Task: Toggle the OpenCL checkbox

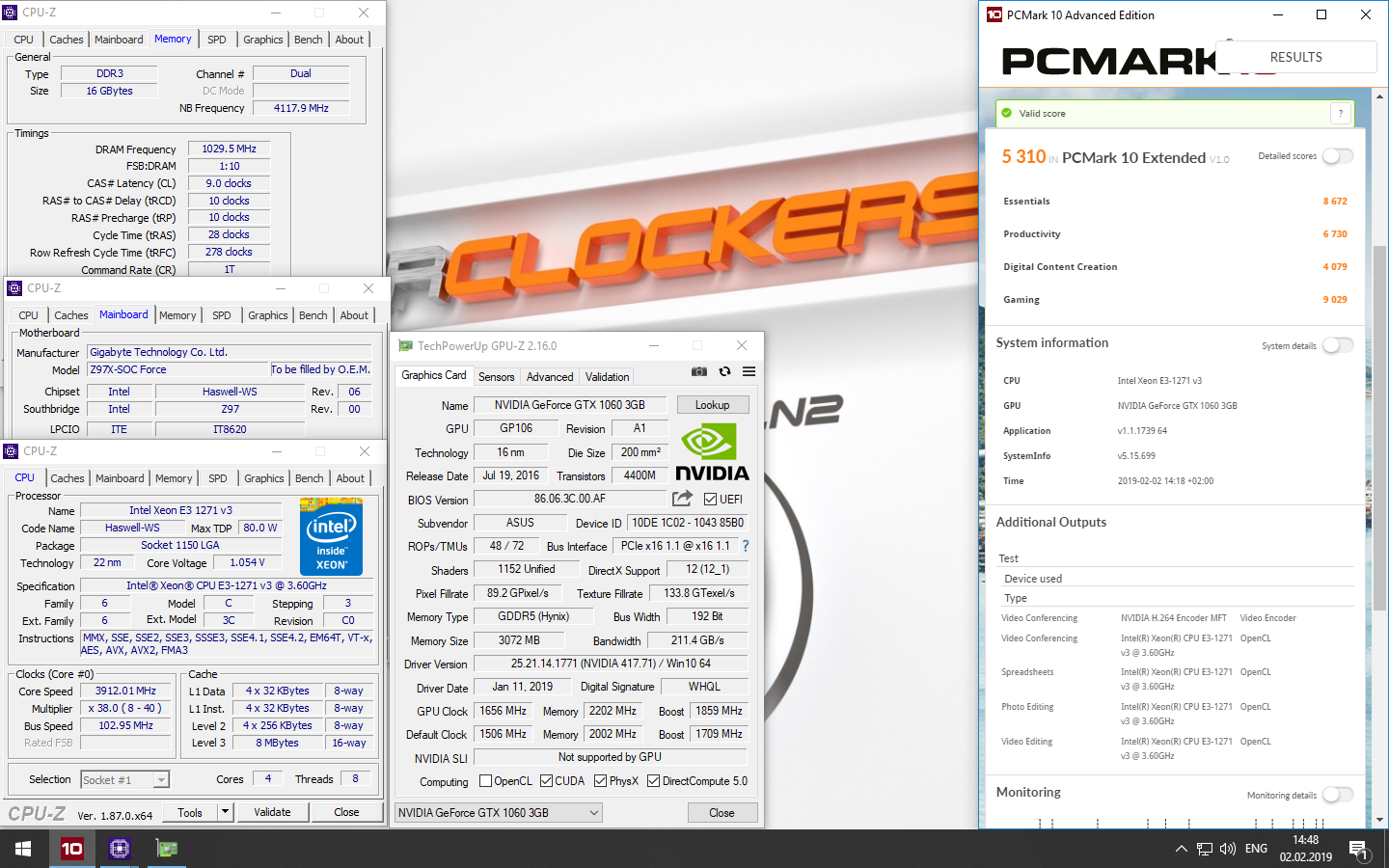Action: click(x=485, y=781)
